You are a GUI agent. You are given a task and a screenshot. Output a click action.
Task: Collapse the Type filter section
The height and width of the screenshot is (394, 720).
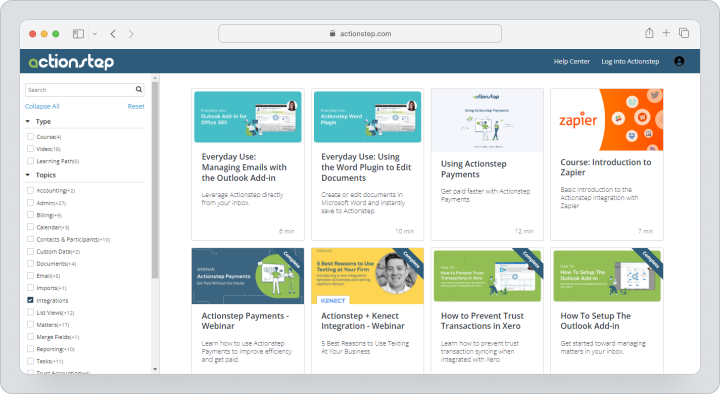click(x=28, y=121)
